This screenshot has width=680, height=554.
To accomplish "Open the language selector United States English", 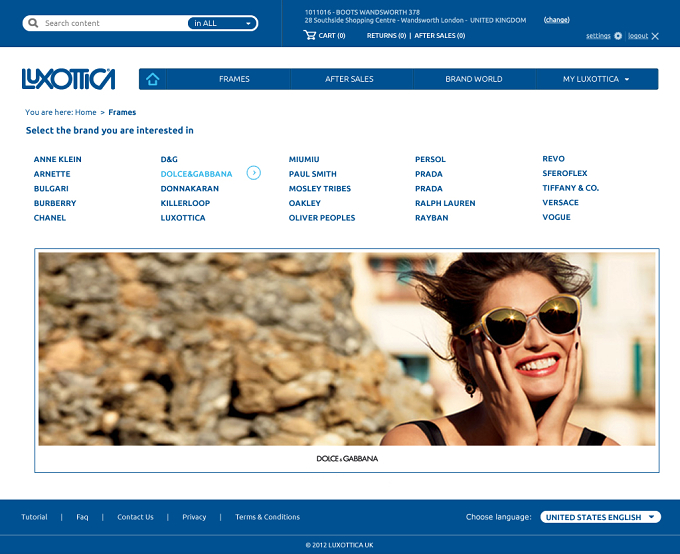I will tap(601, 517).
